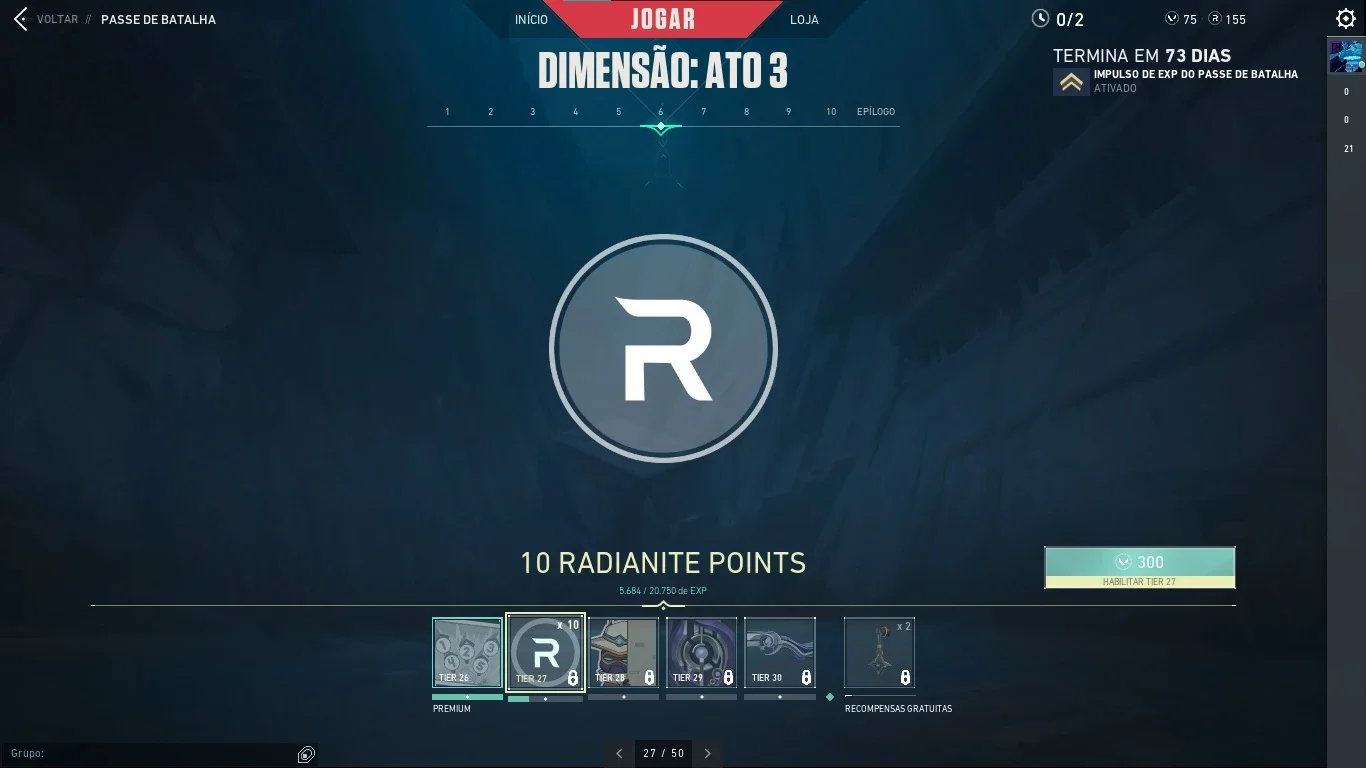Click the 27 / 50 page indicator
This screenshot has height=768, width=1366.
pos(664,753)
